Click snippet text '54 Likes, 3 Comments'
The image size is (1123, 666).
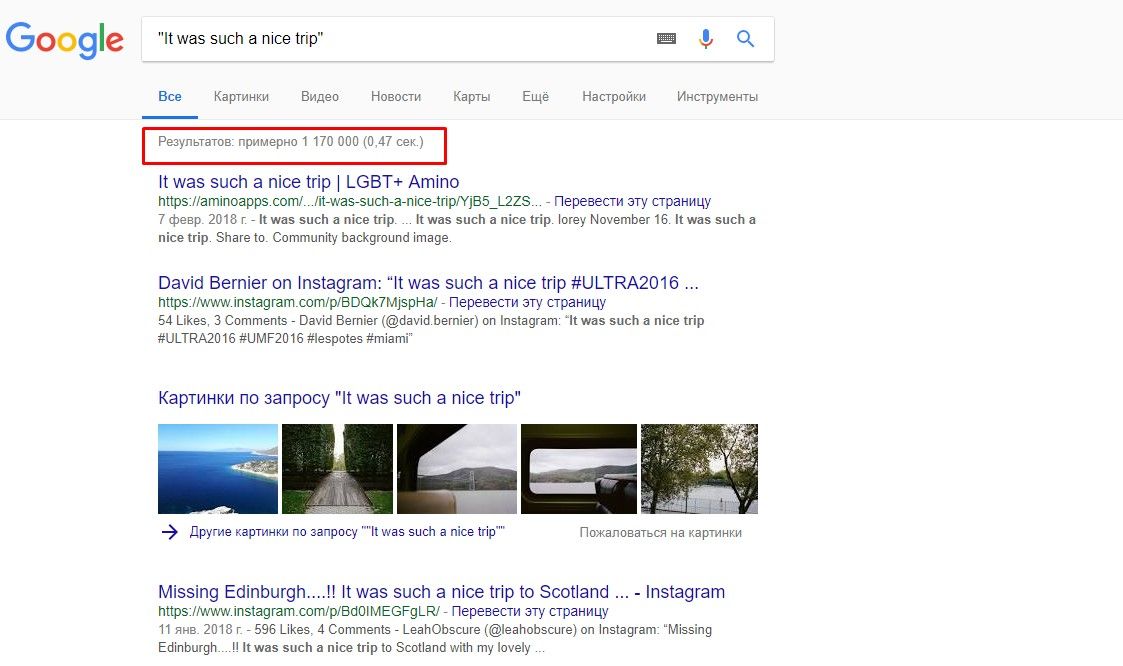(x=222, y=321)
